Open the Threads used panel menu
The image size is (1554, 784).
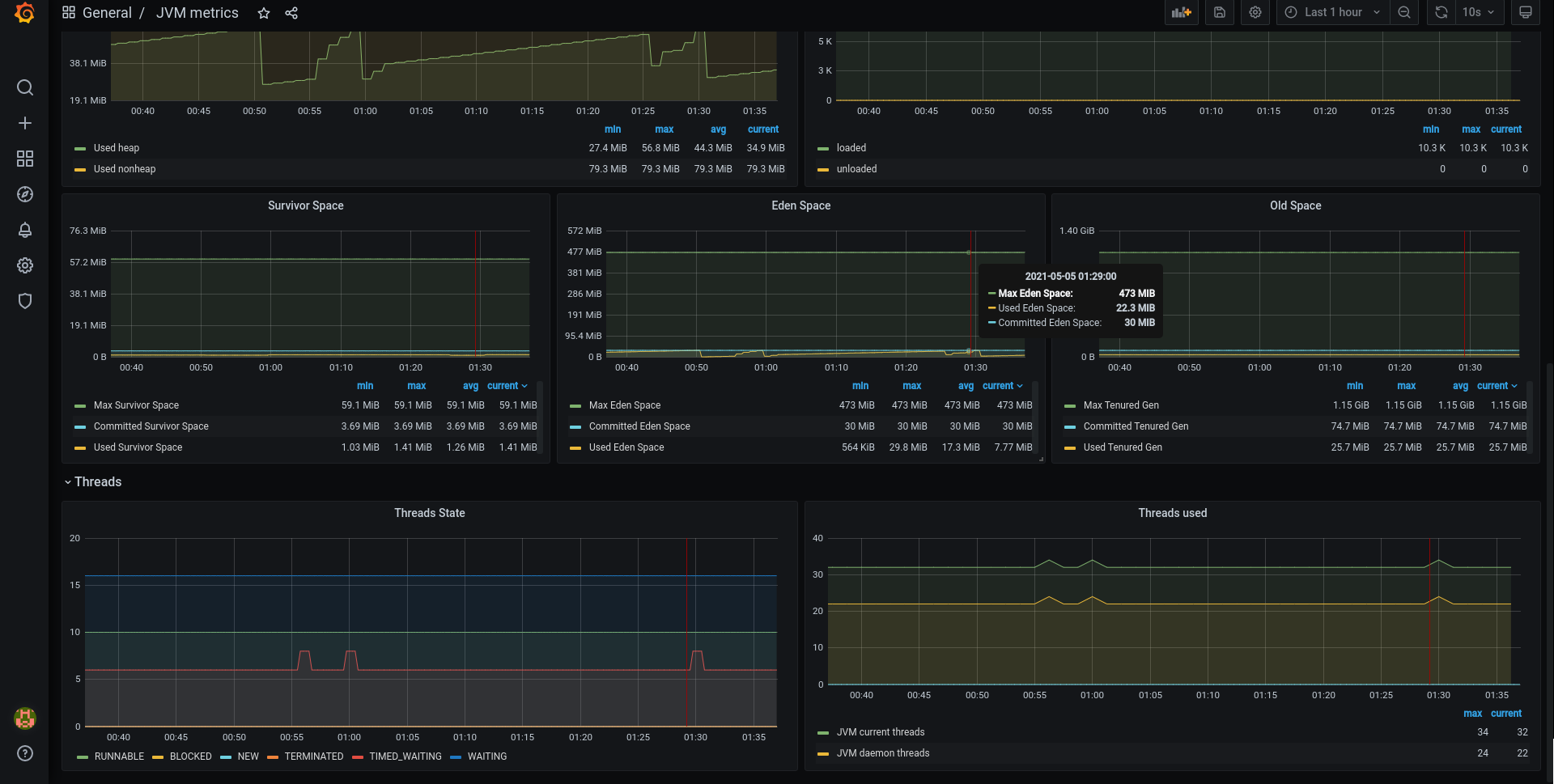point(1173,513)
